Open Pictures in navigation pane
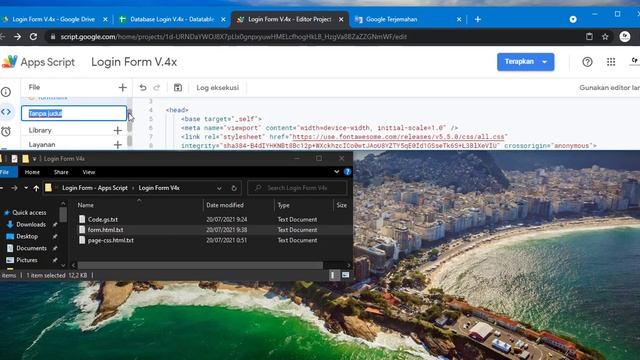 click(x=27, y=260)
